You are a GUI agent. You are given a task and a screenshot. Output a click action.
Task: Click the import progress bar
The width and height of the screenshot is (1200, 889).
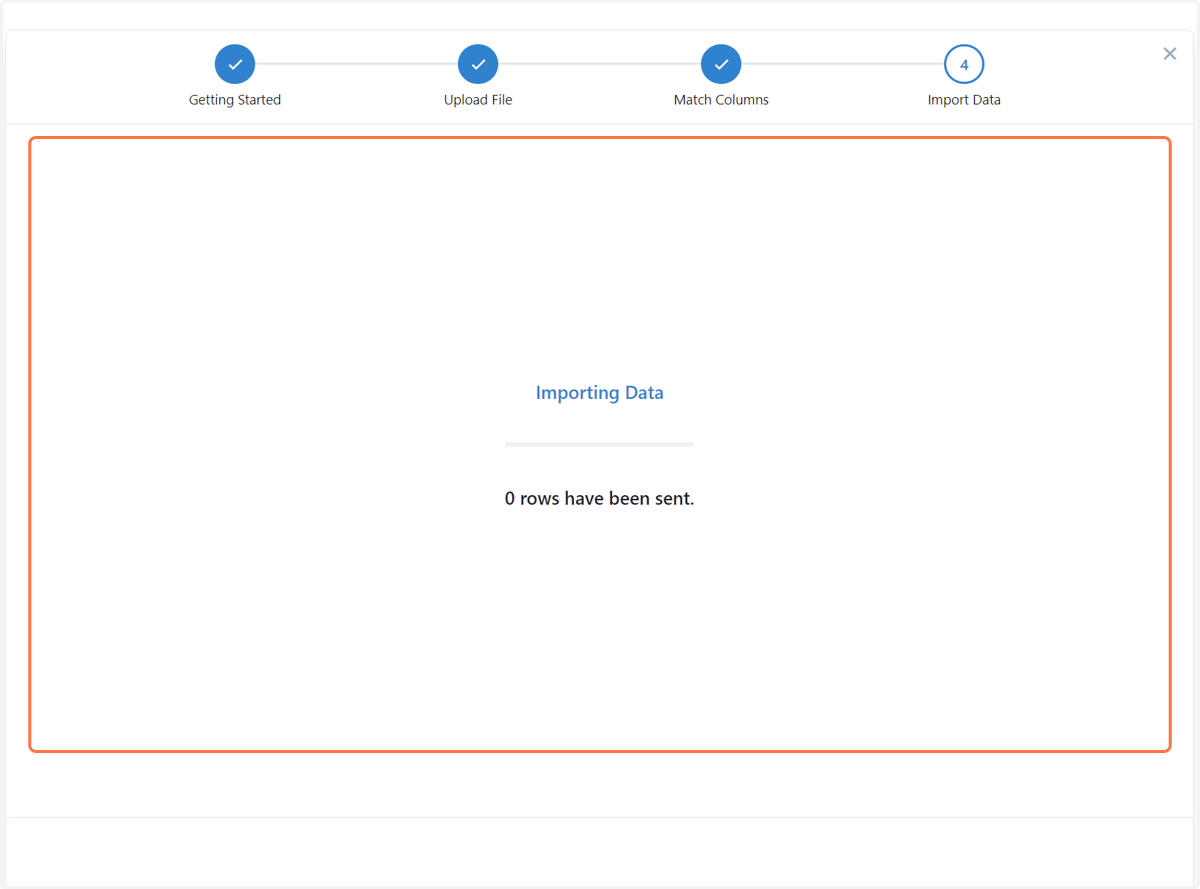(599, 444)
